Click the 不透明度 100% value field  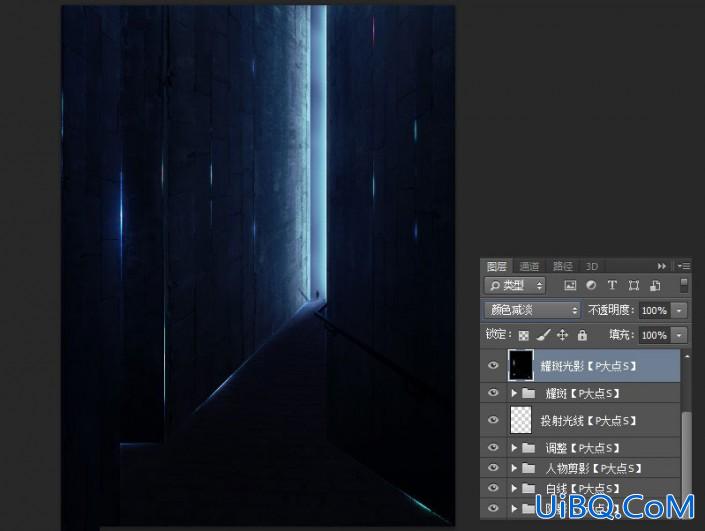tap(655, 310)
